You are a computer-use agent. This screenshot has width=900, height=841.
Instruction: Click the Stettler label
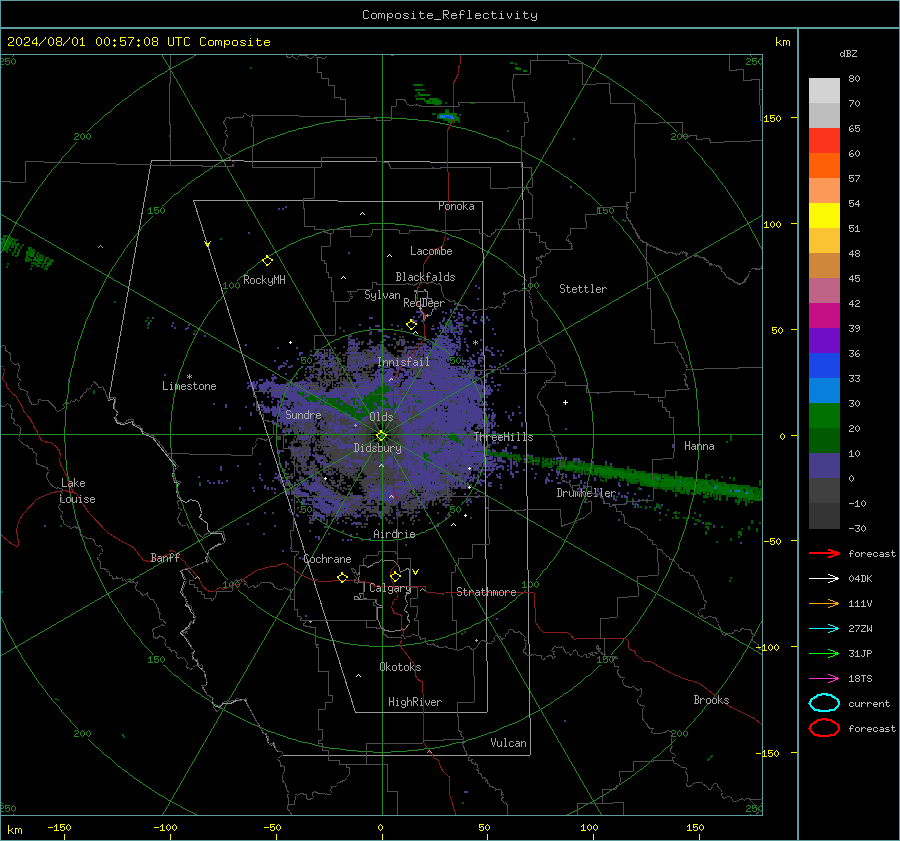[583, 289]
